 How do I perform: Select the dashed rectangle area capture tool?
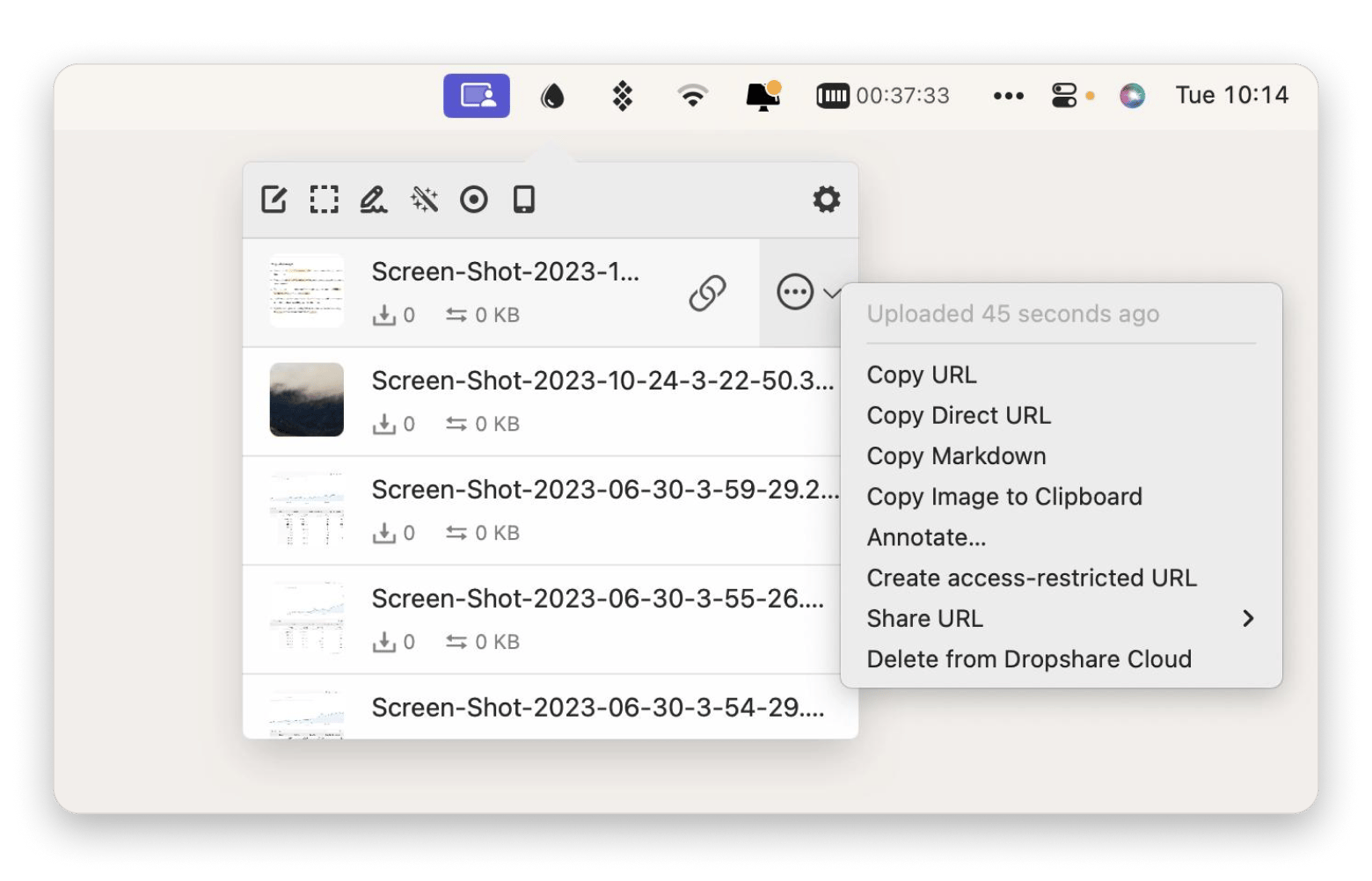pos(325,200)
